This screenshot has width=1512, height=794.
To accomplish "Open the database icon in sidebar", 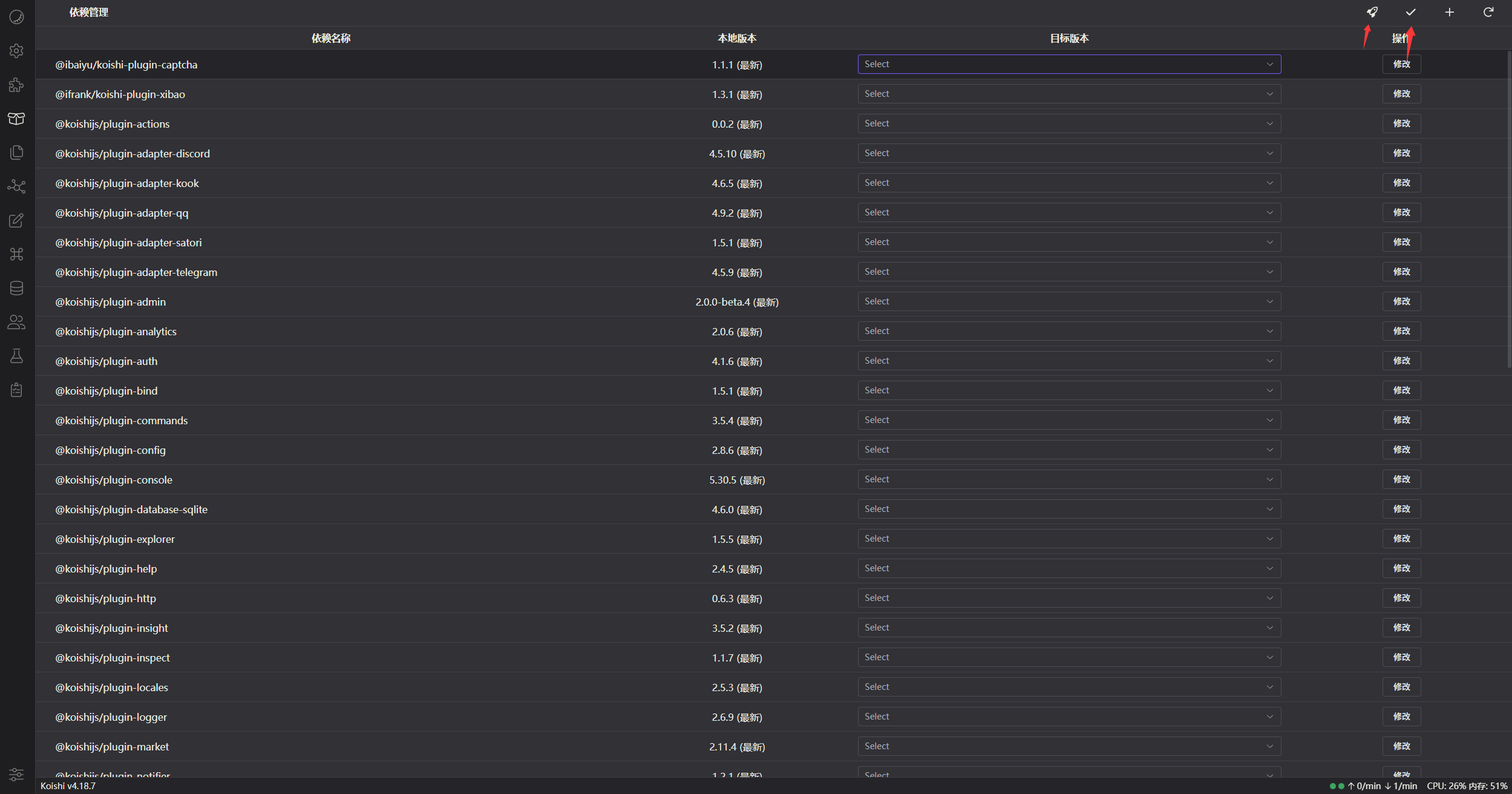I will [17, 288].
